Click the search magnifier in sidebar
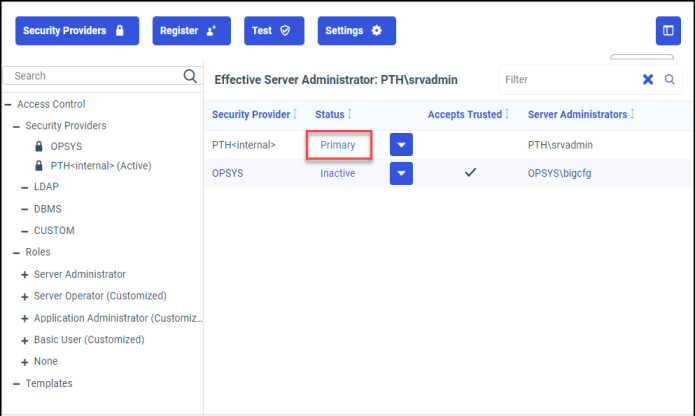Viewport: 695px width, 416px height. [x=190, y=76]
